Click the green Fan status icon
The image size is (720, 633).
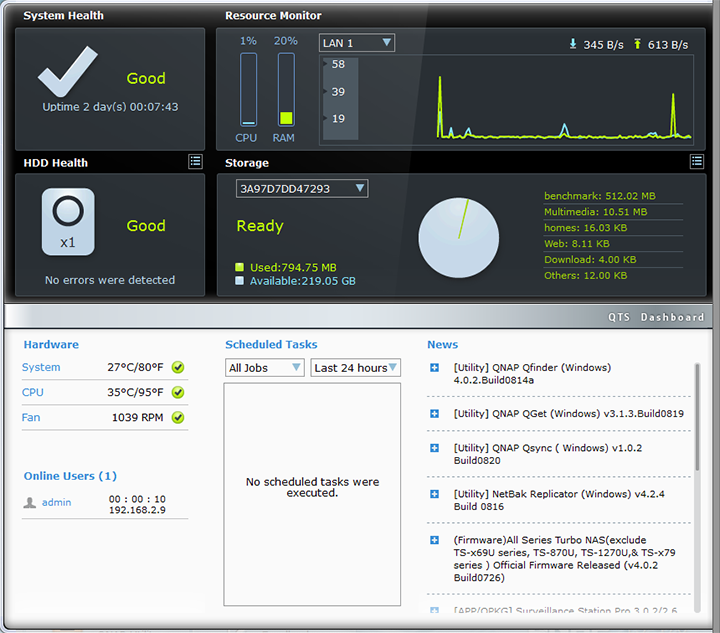[x=178, y=417]
